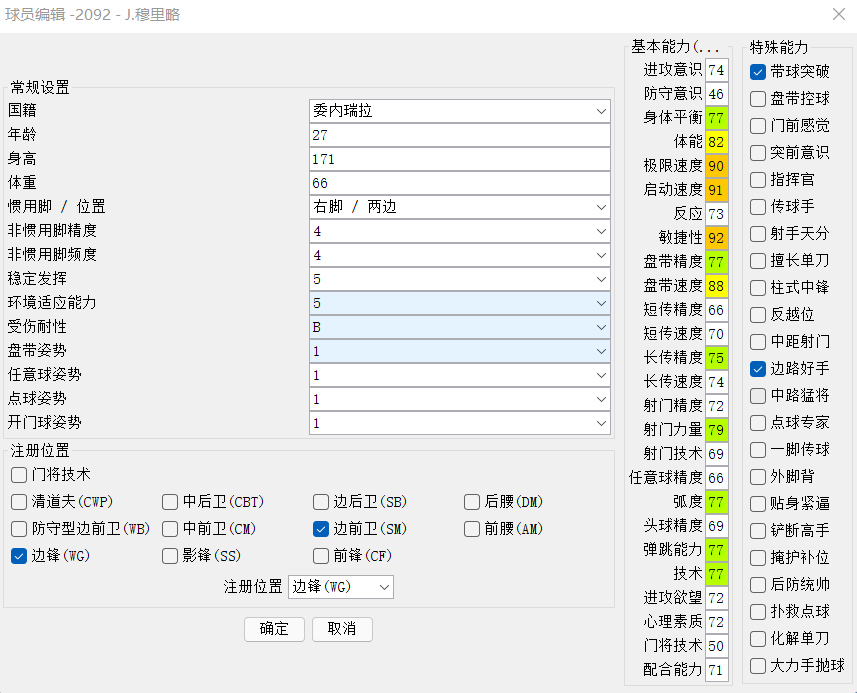Open the 非惯用脚频度 dropdown
The height and width of the screenshot is (693, 857).
point(460,255)
